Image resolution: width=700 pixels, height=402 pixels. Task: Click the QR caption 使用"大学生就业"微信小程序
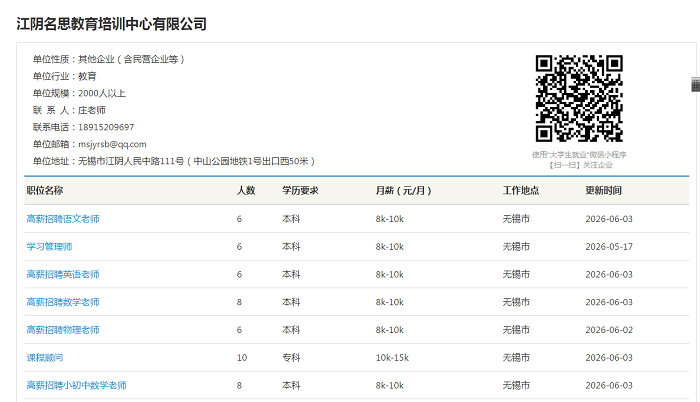tap(579, 155)
